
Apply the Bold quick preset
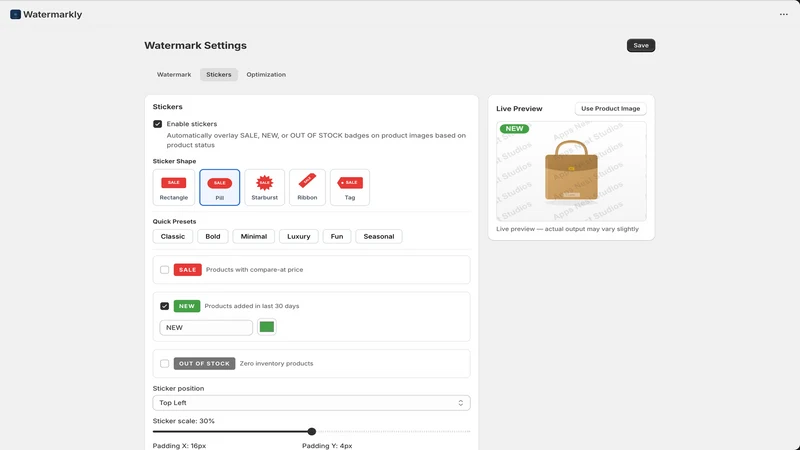pyautogui.click(x=213, y=236)
